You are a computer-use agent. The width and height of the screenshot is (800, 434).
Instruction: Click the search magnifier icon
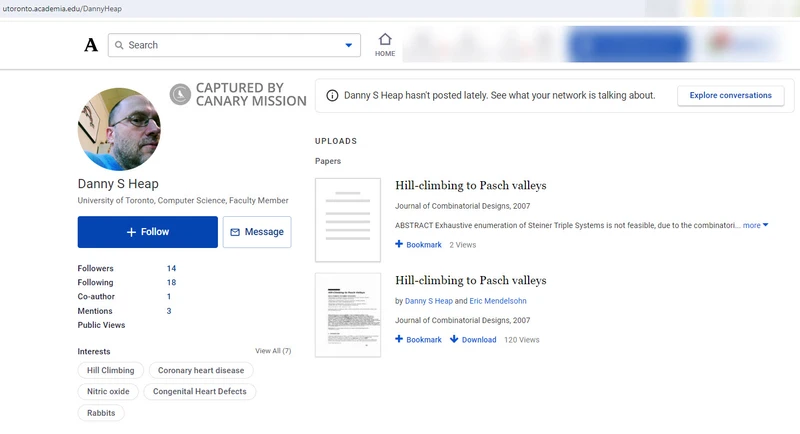[x=119, y=45]
